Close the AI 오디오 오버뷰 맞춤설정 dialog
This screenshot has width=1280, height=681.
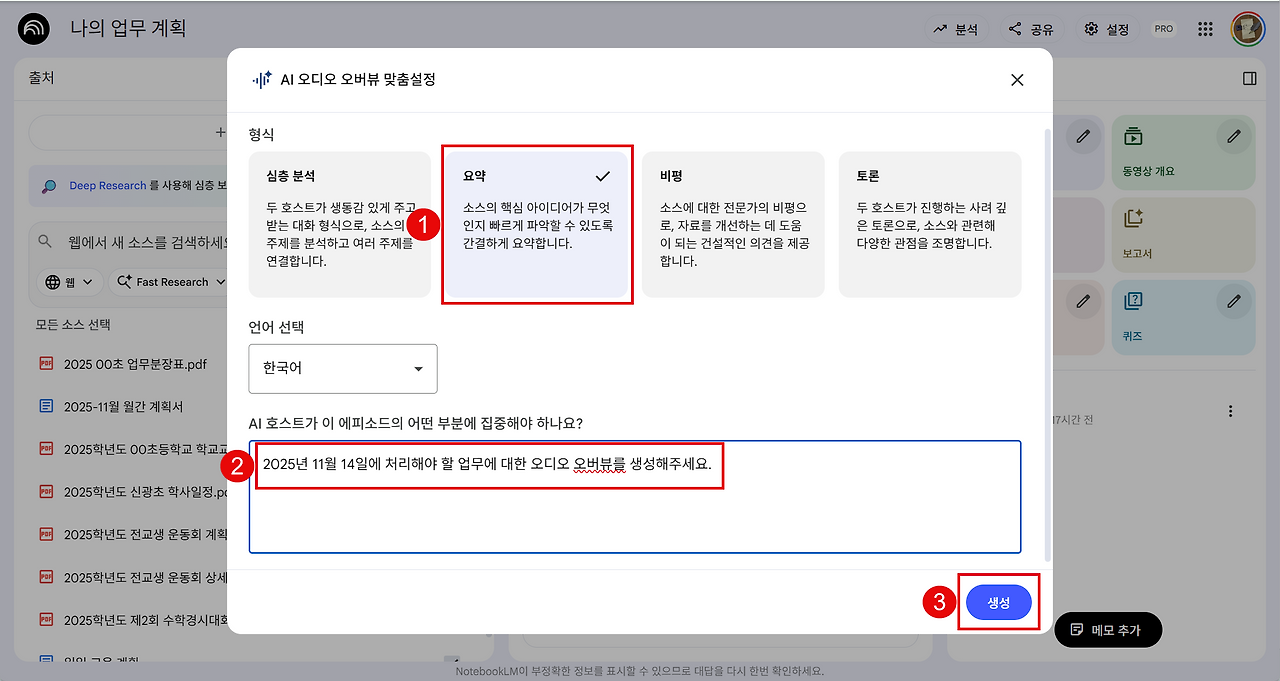pos(1017,80)
